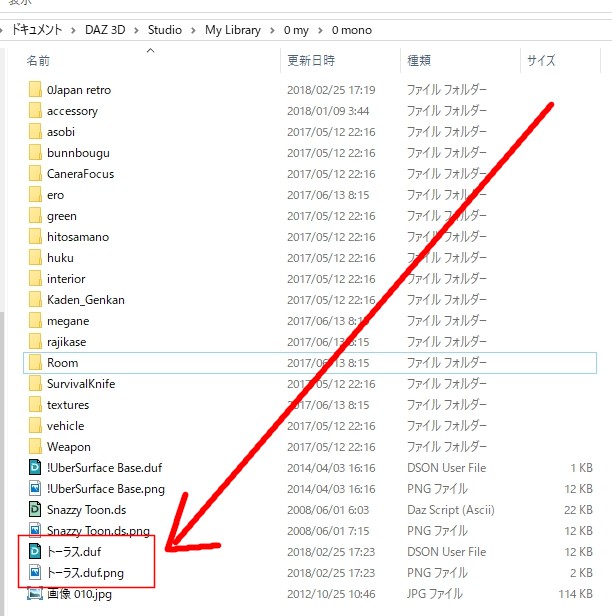Click the 22 KB size cell
612x616 pixels.
tap(578, 510)
